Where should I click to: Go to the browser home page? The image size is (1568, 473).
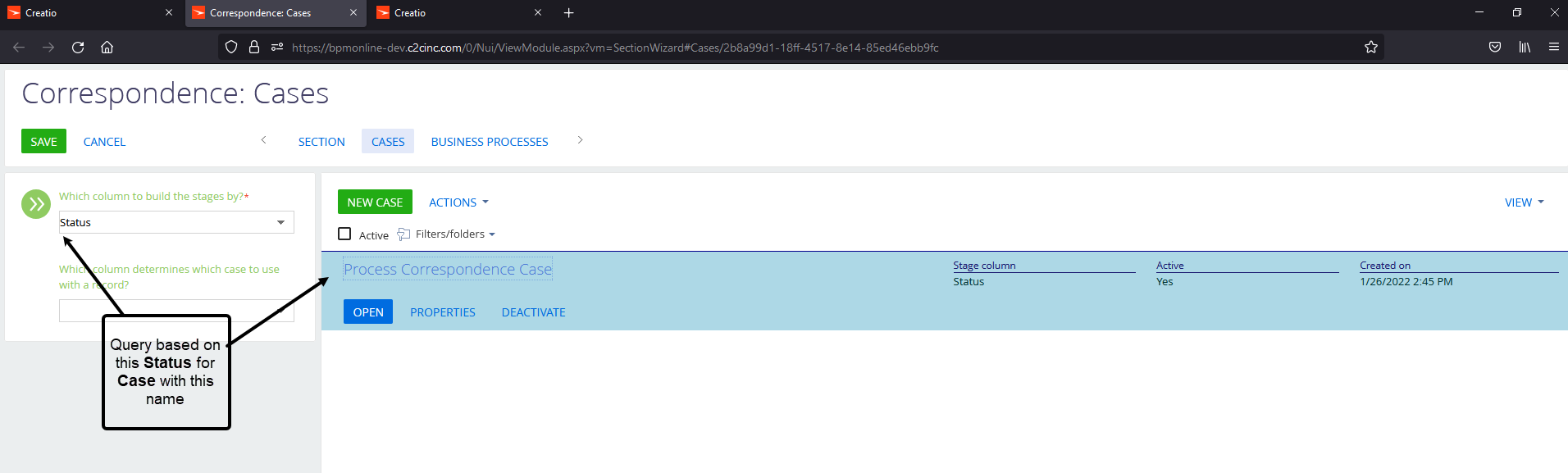(x=107, y=48)
